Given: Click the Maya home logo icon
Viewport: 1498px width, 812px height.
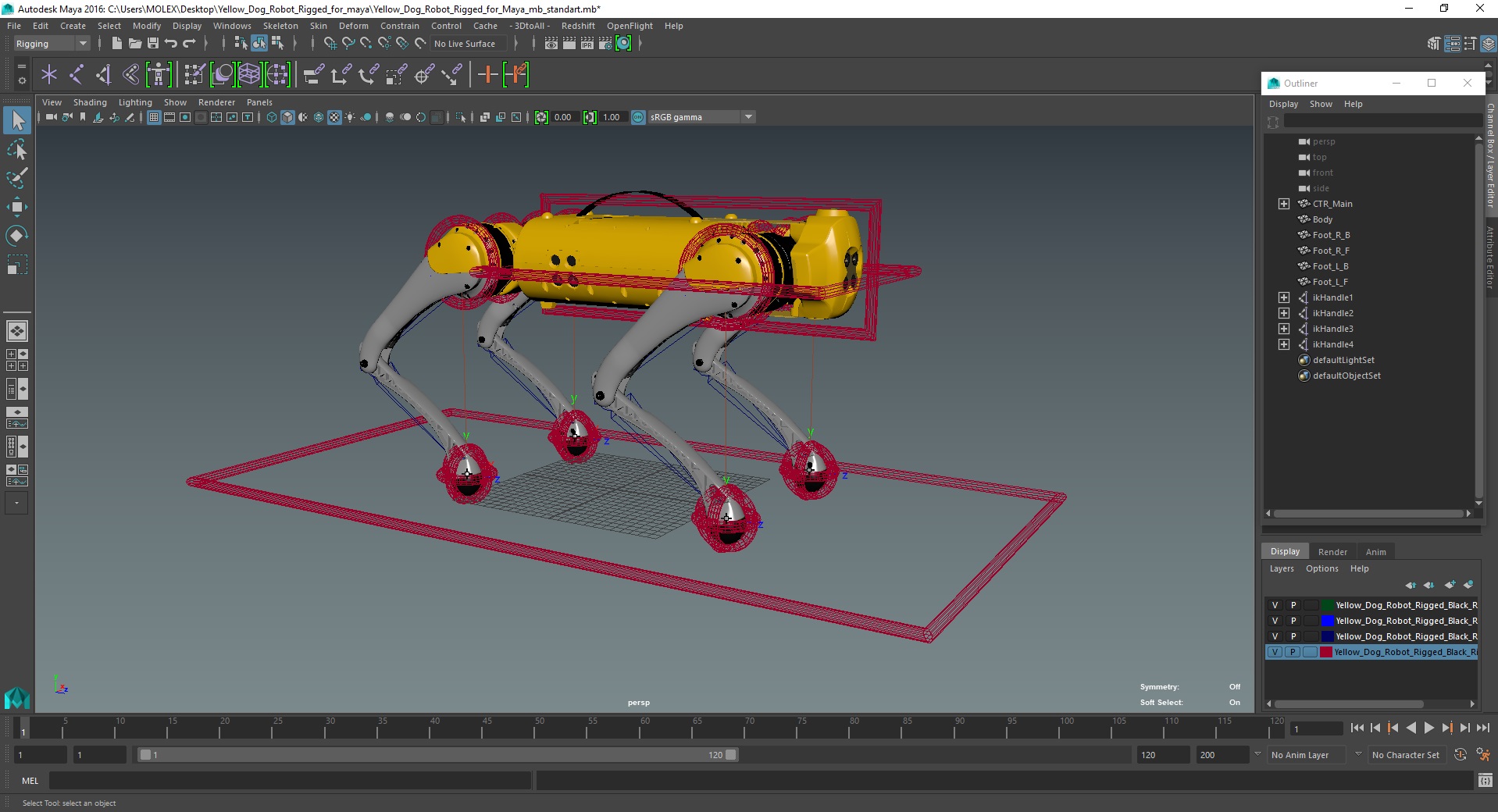Looking at the screenshot, I should click(17, 697).
